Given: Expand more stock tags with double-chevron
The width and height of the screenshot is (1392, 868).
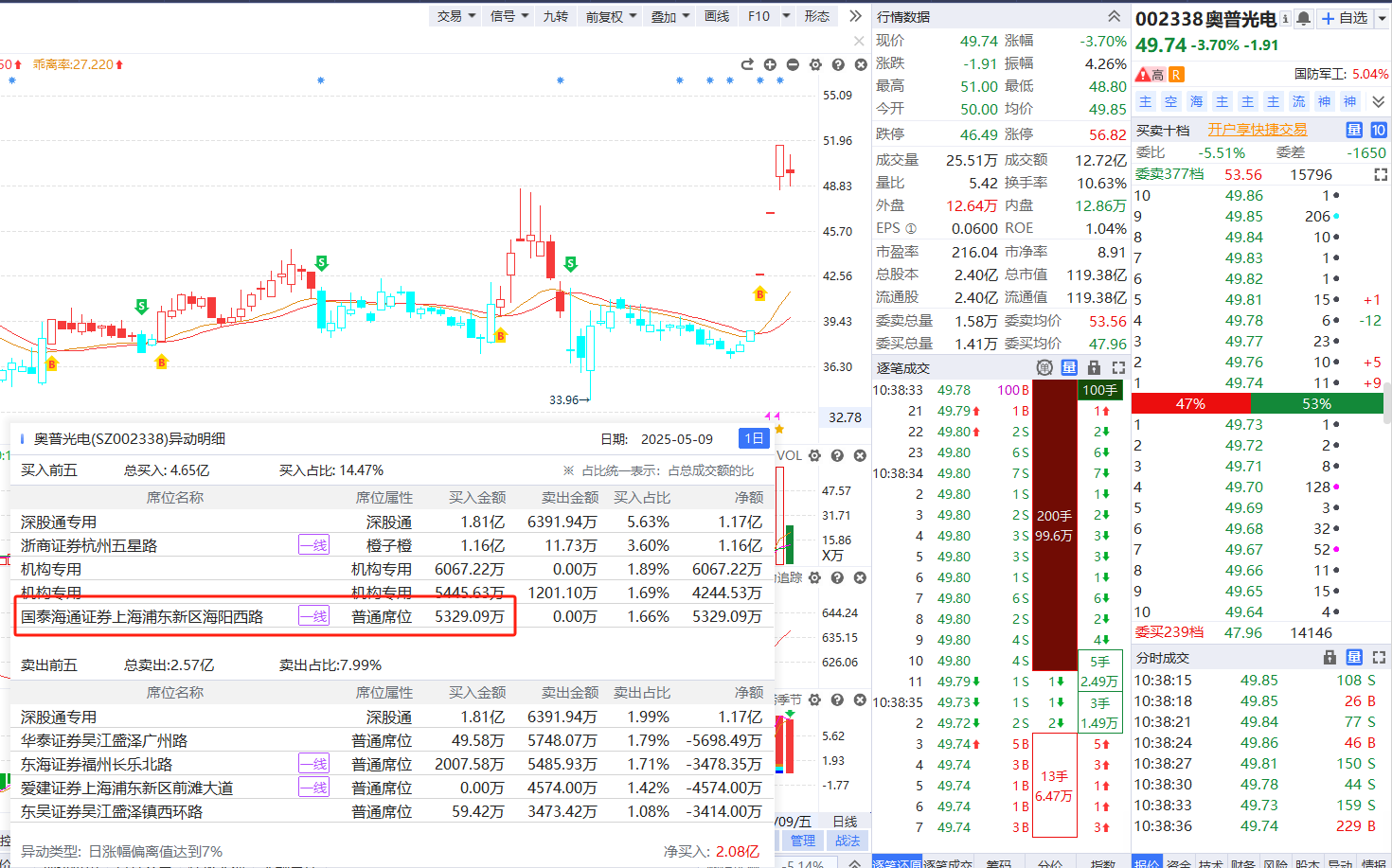Looking at the screenshot, I should 1379,101.
